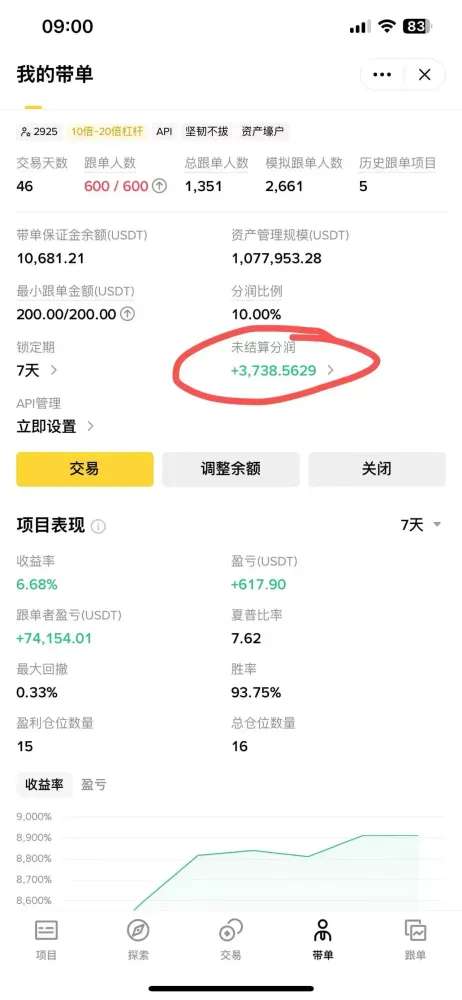Tap the up-arrow icon beside 200.00/200.00
Image resolution: width=462 pixels, height=1000 pixels.
click(128, 314)
